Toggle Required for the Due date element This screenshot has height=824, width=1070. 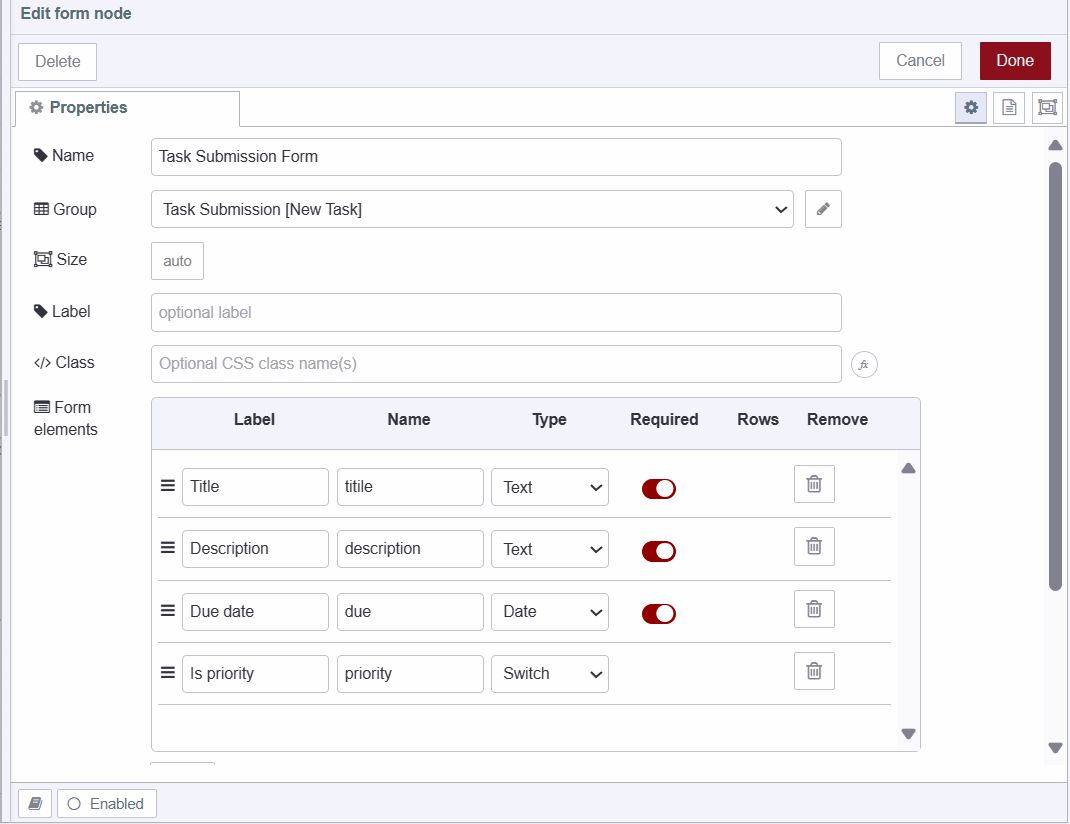659,613
